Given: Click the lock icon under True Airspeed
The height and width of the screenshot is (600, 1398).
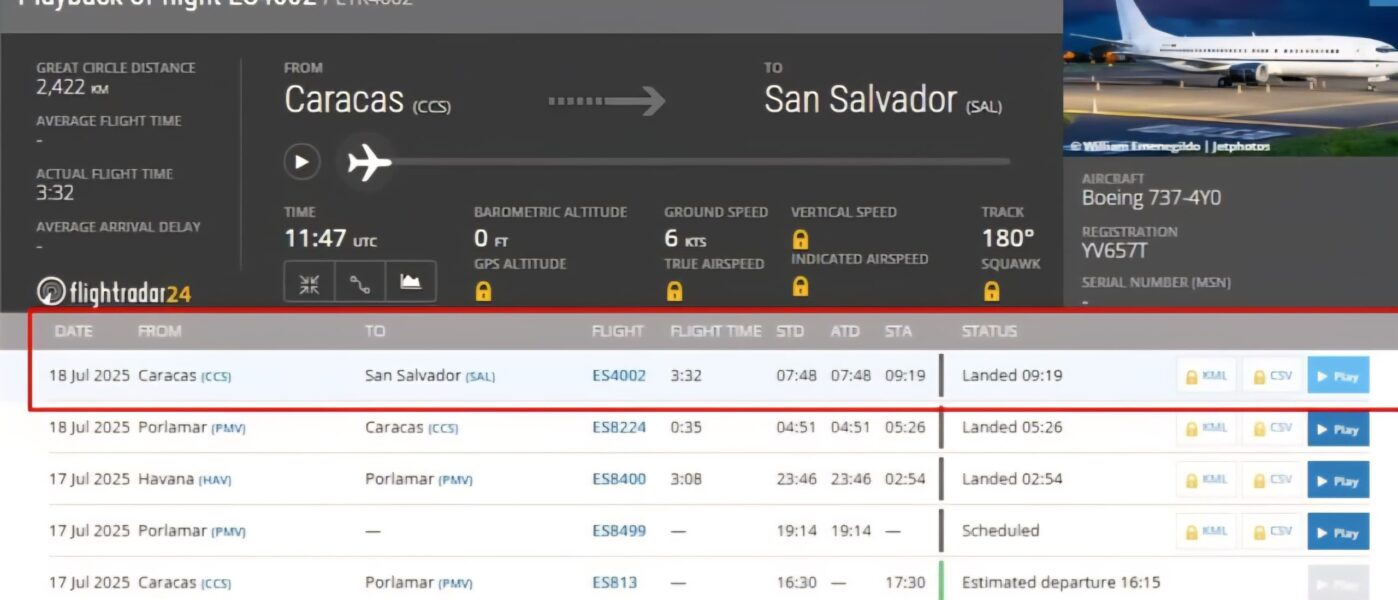Looking at the screenshot, I should [674, 292].
